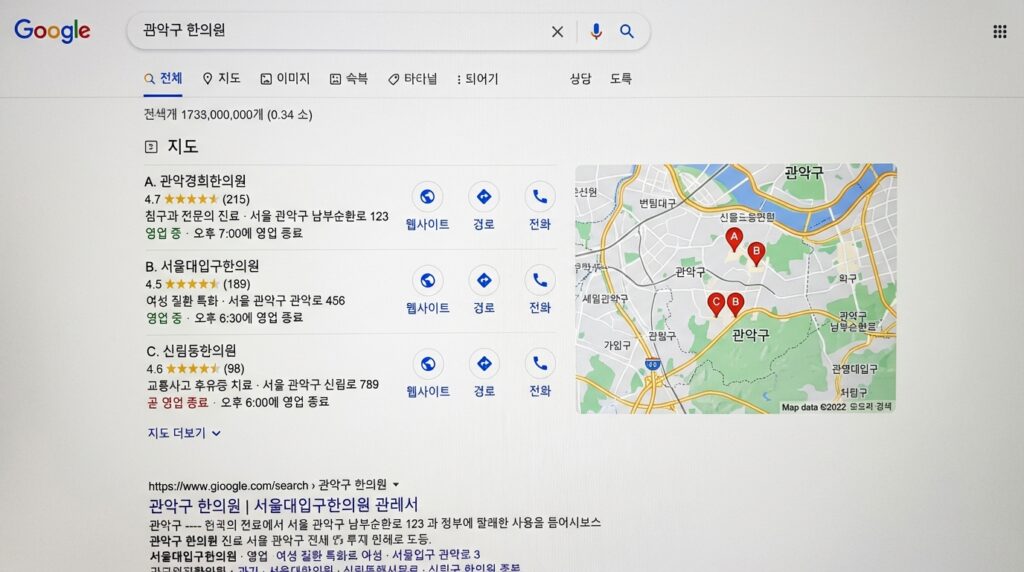Click the 도록 tools link
This screenshot has width=1024, height=572.
pyautogui.click(x=620, y=79)
